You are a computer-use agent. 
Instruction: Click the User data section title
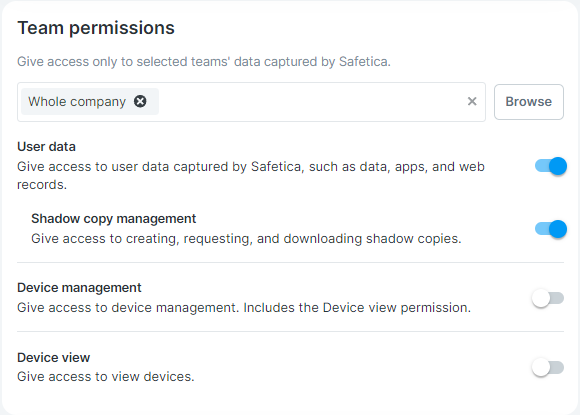click(46, 147)
